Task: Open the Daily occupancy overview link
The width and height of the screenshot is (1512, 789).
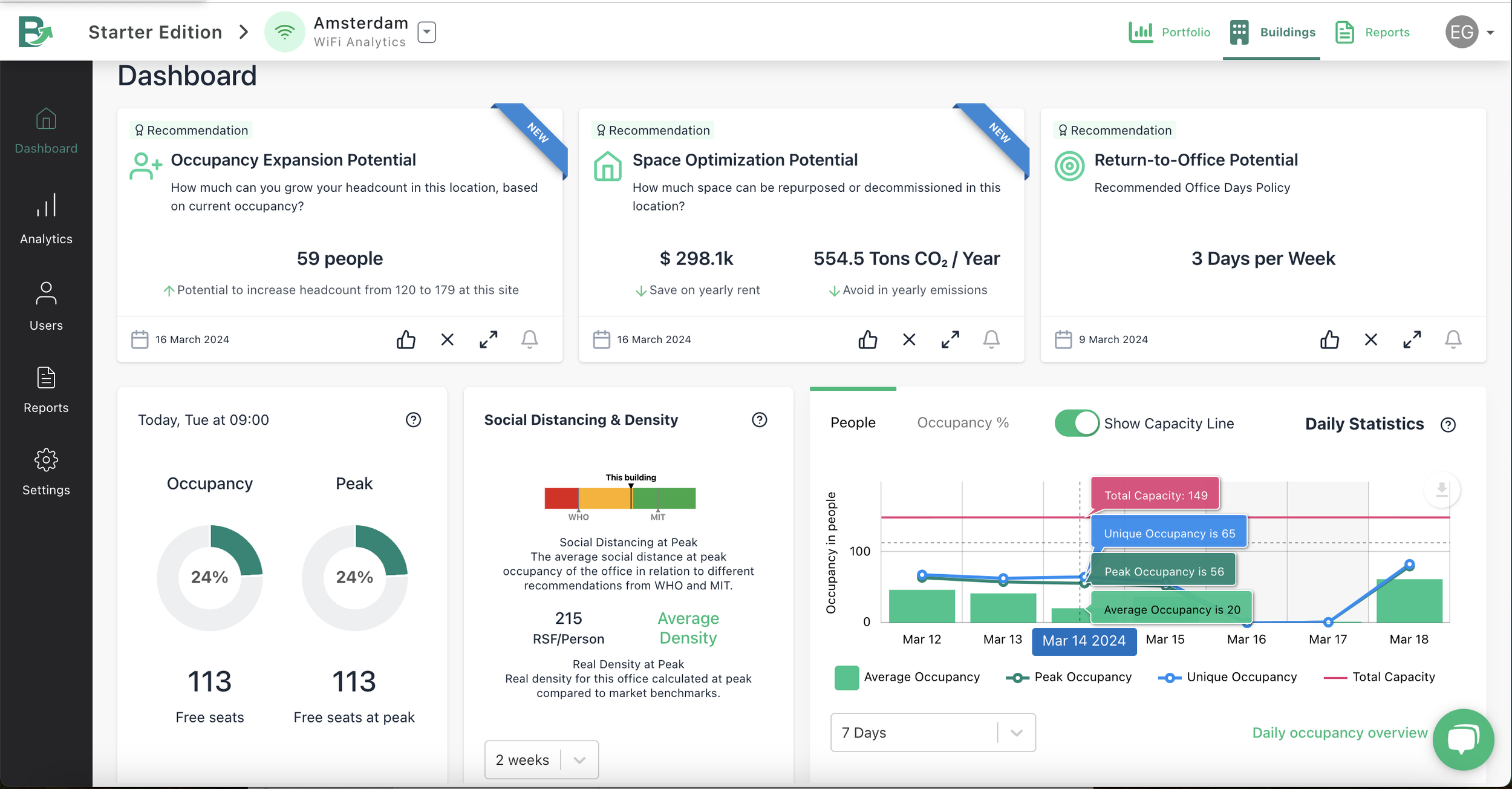Action: (1340, 733)
